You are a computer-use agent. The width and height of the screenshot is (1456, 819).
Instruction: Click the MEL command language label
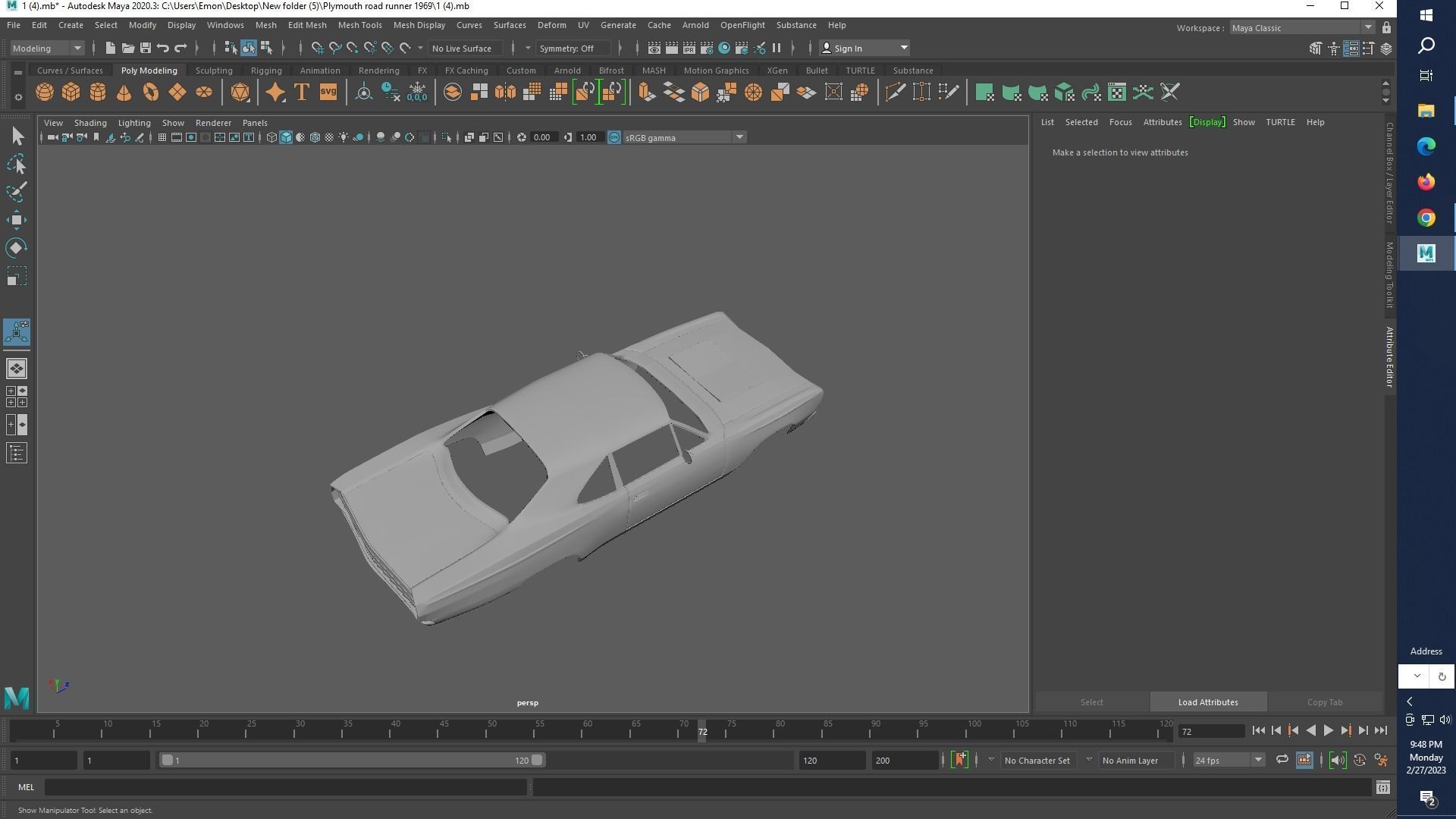click(27, 788)
